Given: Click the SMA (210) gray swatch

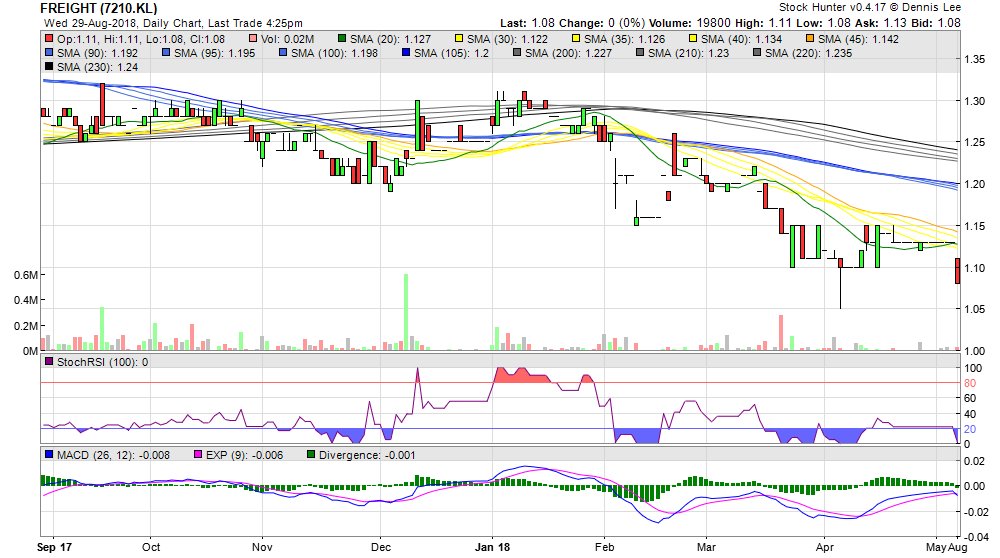Looking at the screenshot, I should point(640,53).
